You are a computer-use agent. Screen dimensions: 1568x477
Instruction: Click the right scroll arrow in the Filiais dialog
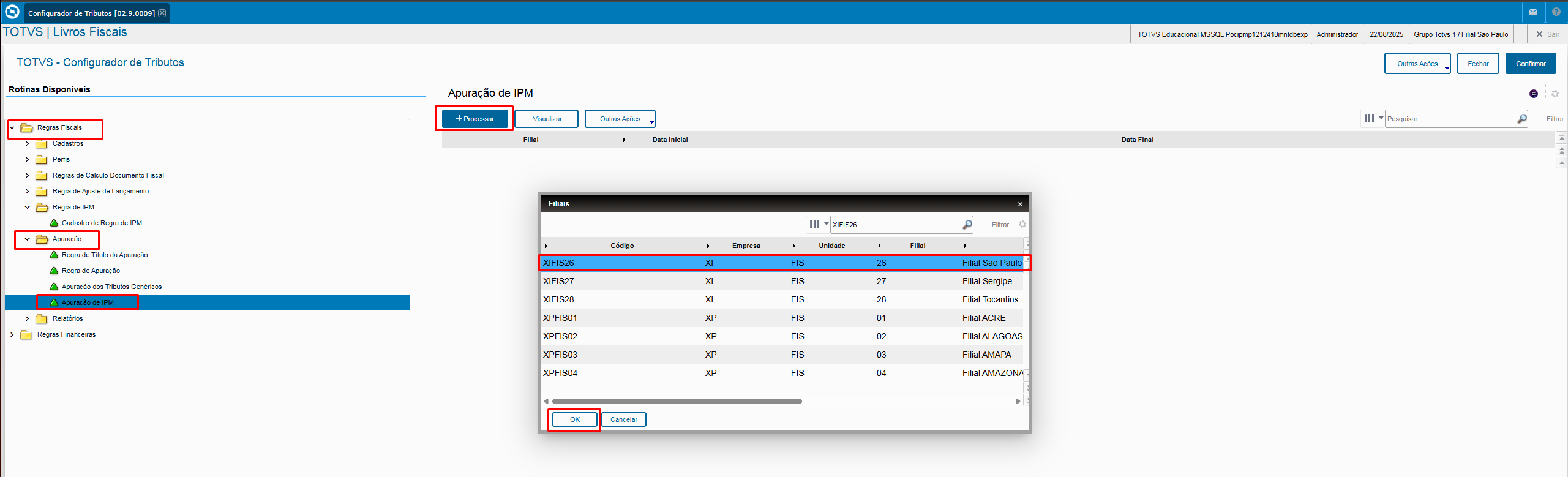pos(1018,402)
